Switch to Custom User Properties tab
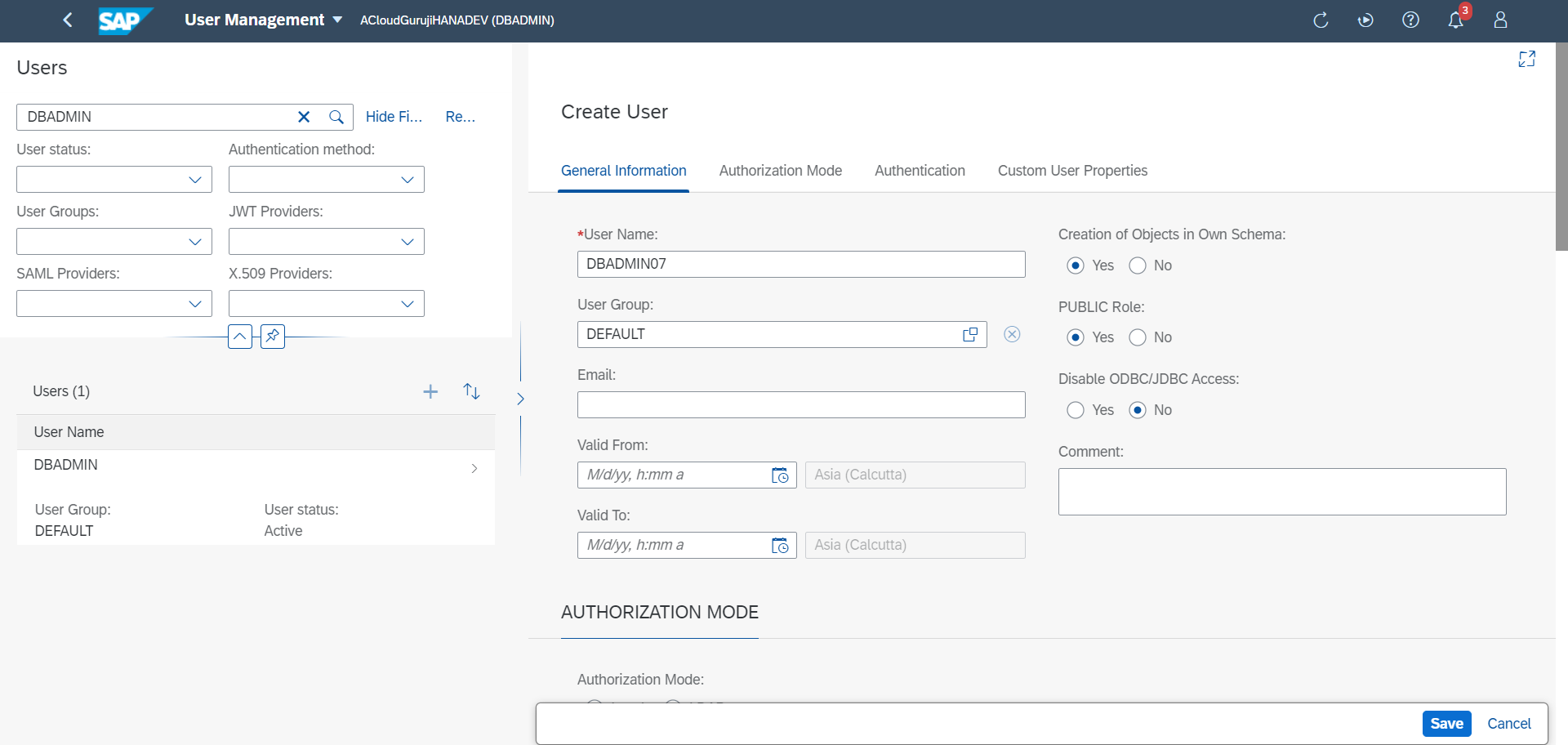1568x745 pixels. pos(1072,171)
